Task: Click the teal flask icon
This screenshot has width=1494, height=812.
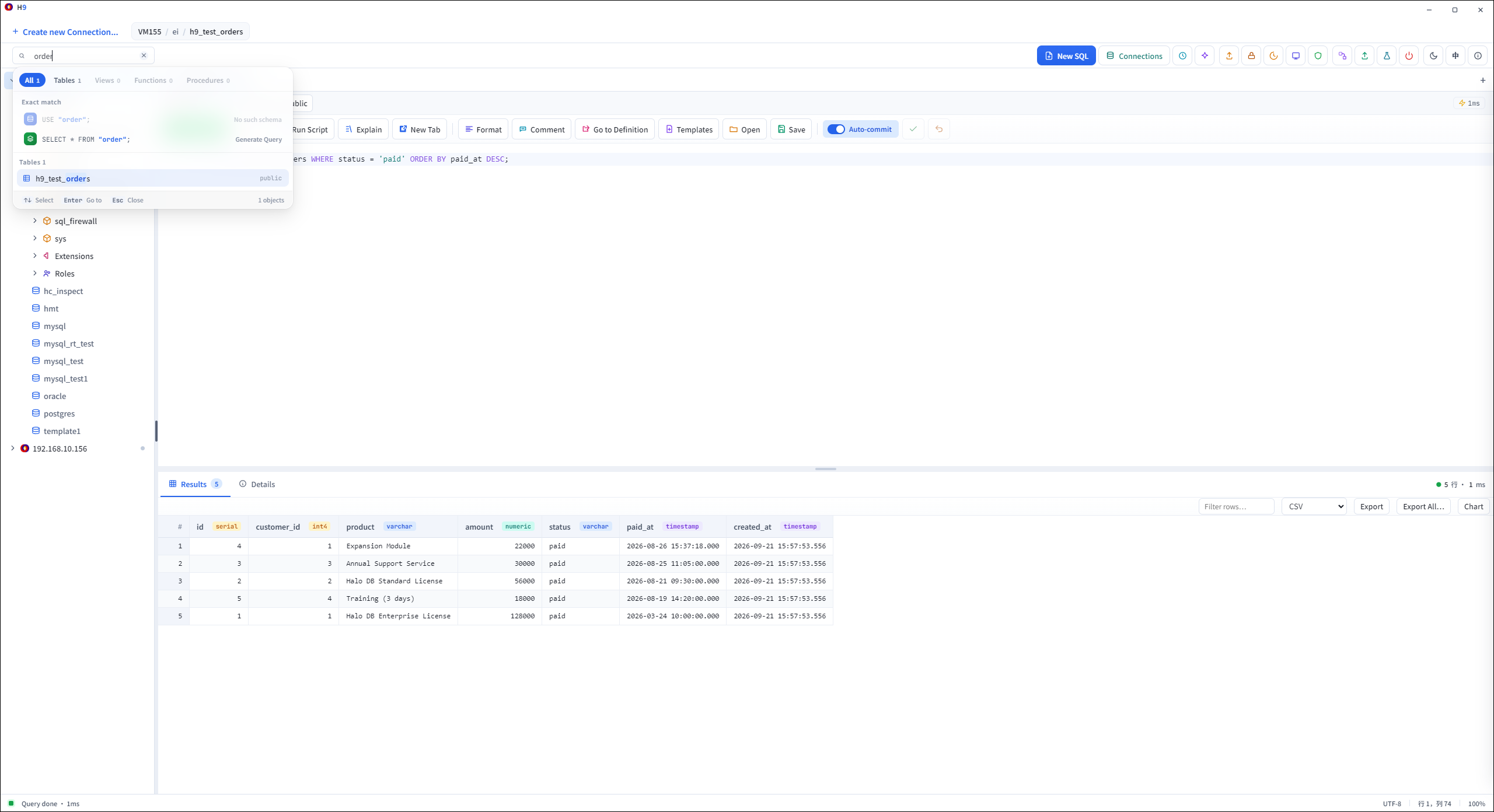Action: coord(1387,56)
